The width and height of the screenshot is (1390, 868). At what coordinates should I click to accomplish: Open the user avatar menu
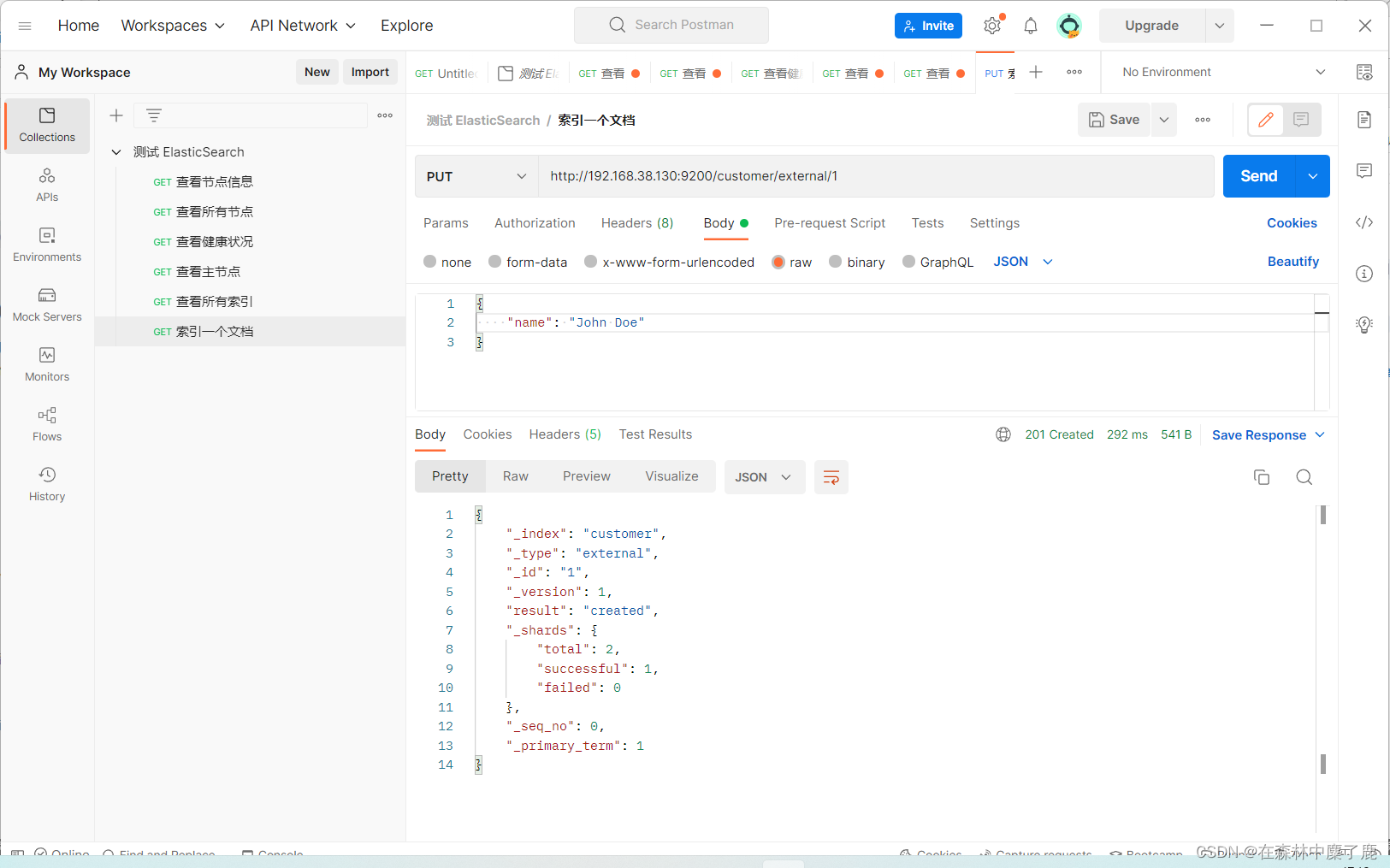coord(1069,26)
